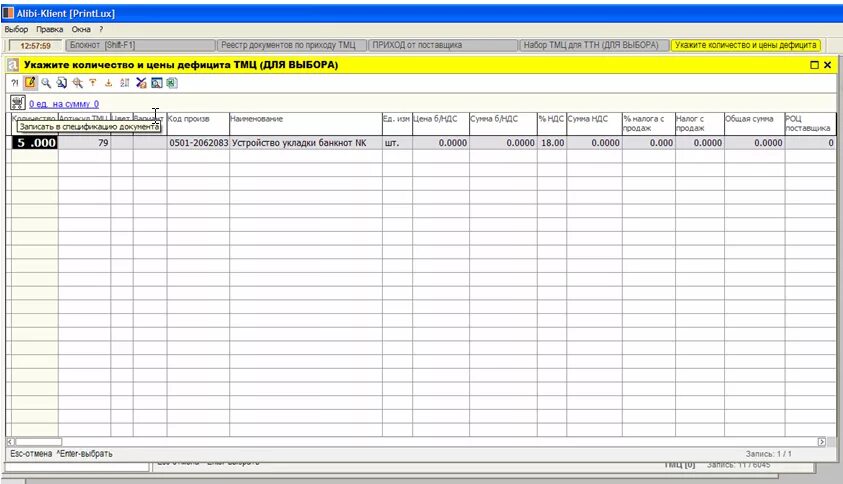This screenshot has width=843, height=484.
Task: Click the '% налога с продаж' cell 0.000
Action: [648, 143]
